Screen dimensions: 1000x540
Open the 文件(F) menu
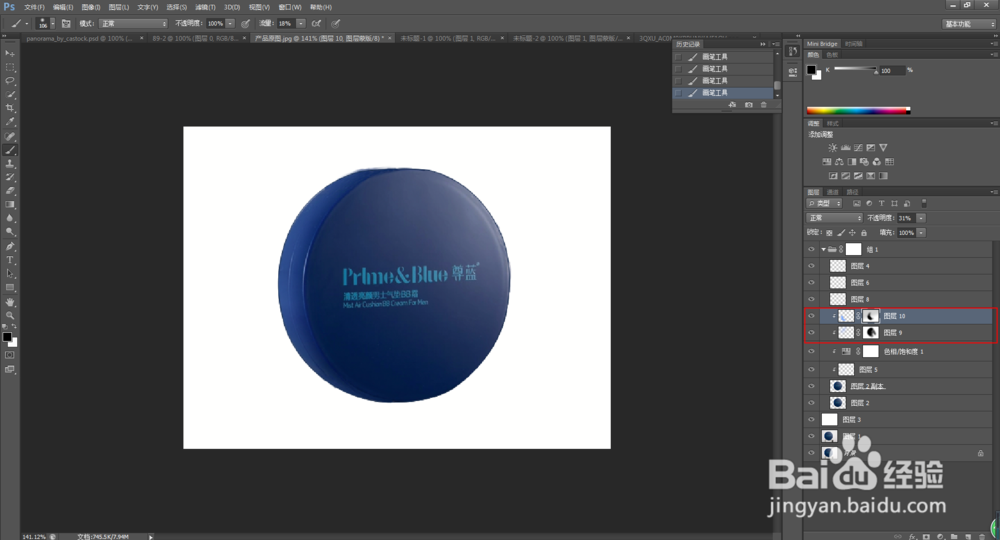click(x=34, y=7)
